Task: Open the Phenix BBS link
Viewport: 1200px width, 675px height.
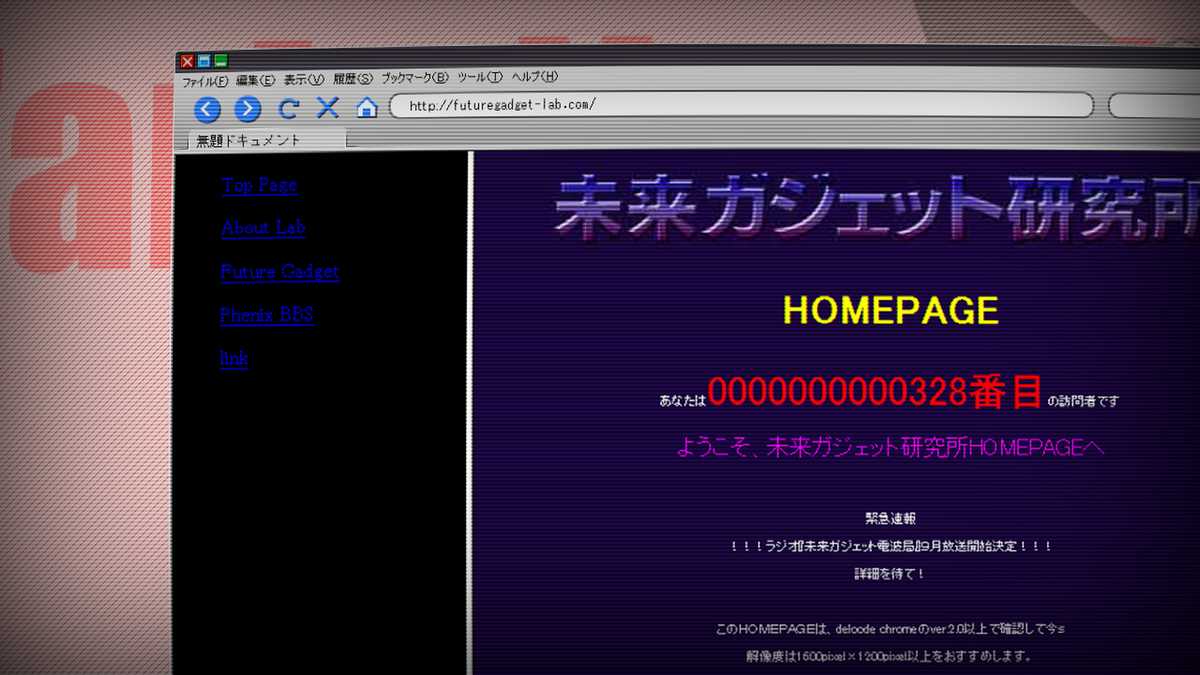Action: (x=267, y=315)
